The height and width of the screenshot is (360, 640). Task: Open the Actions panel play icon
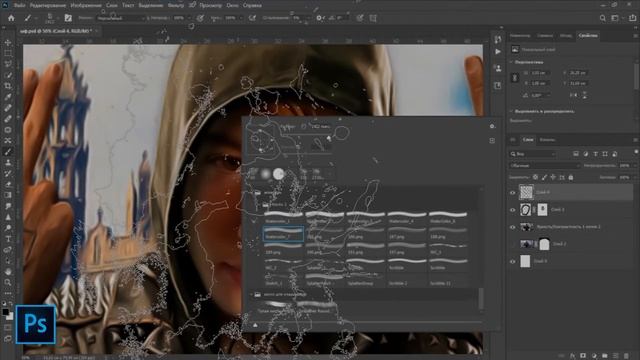[x=498, y=52]
